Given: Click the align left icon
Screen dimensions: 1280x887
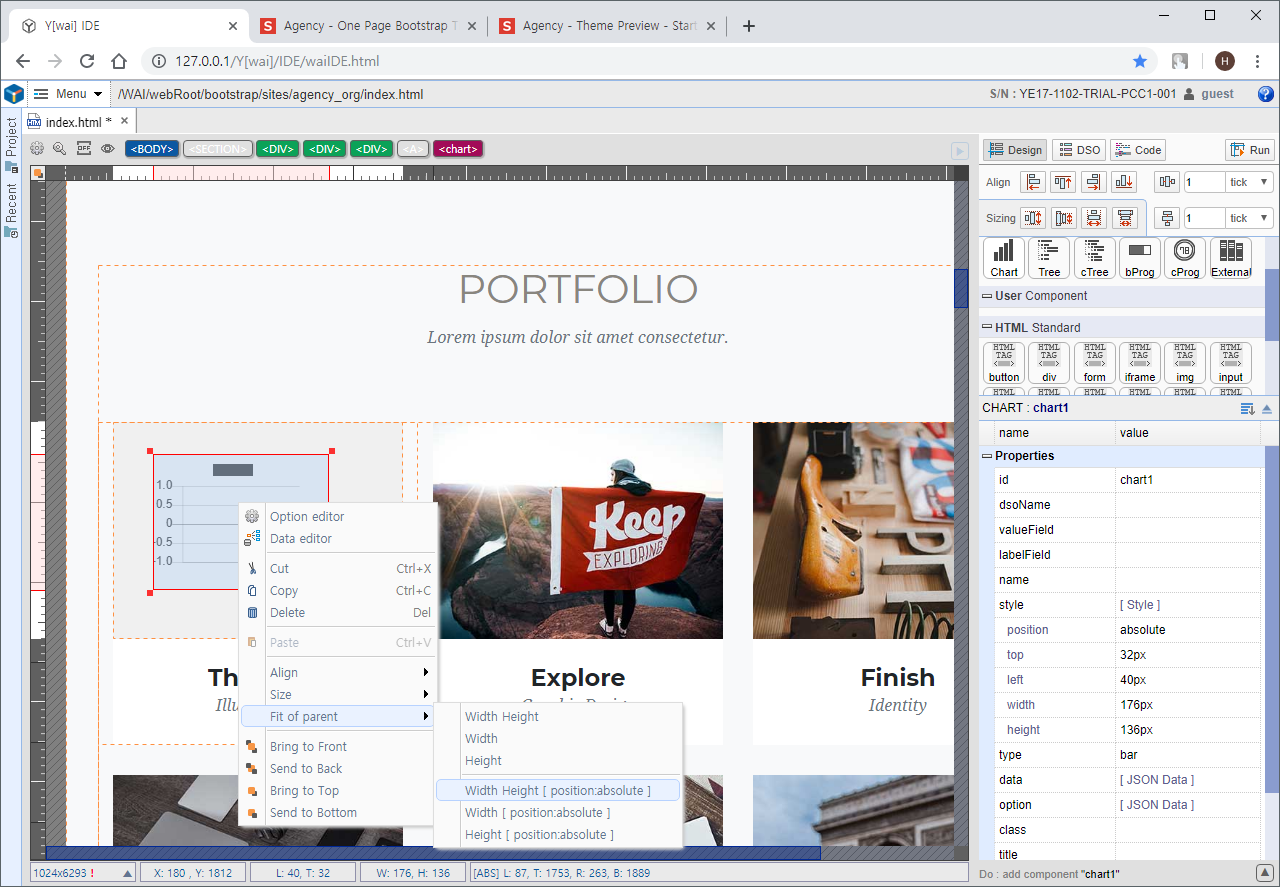Looking at the screenshot, I should tap(1033, 182).
